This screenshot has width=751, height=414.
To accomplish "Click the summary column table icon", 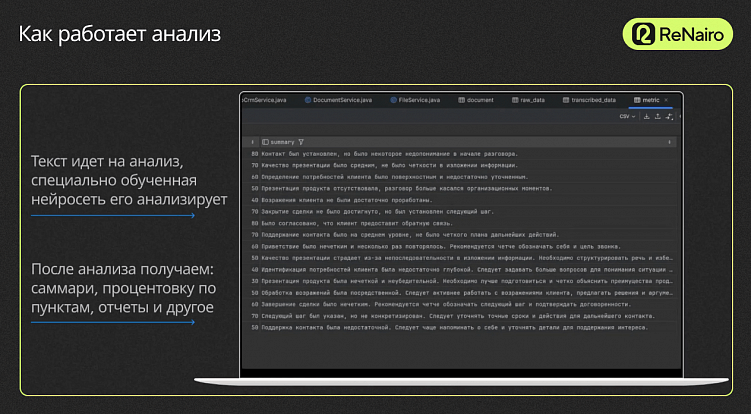I will click(265, 142).
